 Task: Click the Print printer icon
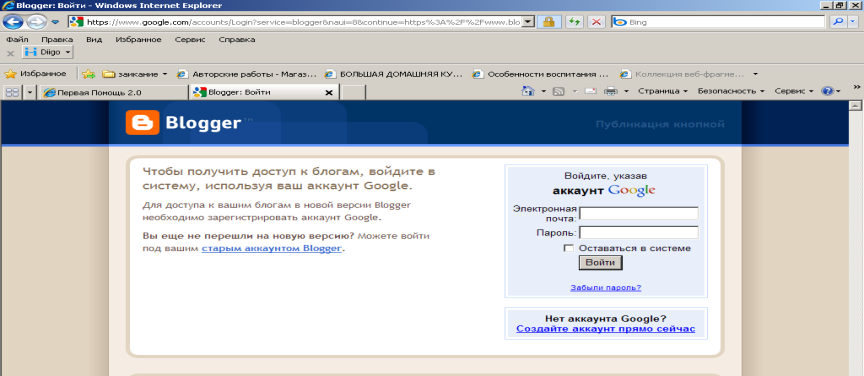[x=611, y=91]
